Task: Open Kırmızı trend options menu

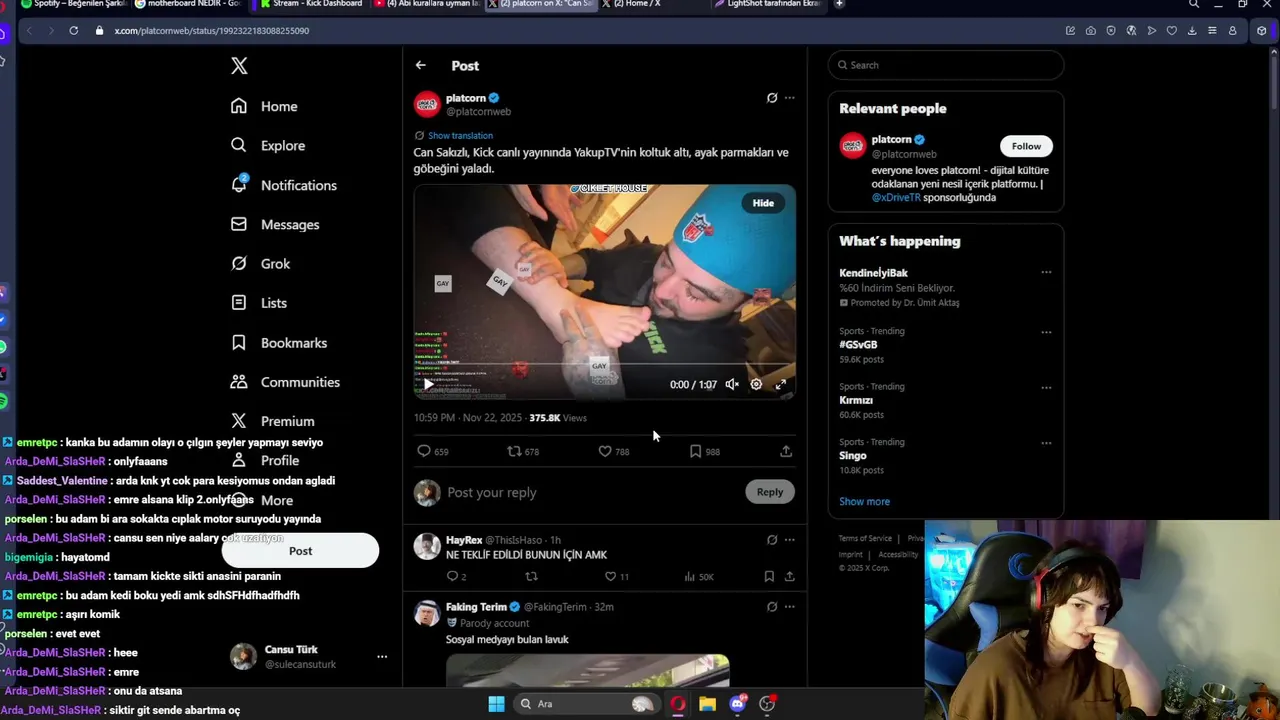Action: point(1046,387)
